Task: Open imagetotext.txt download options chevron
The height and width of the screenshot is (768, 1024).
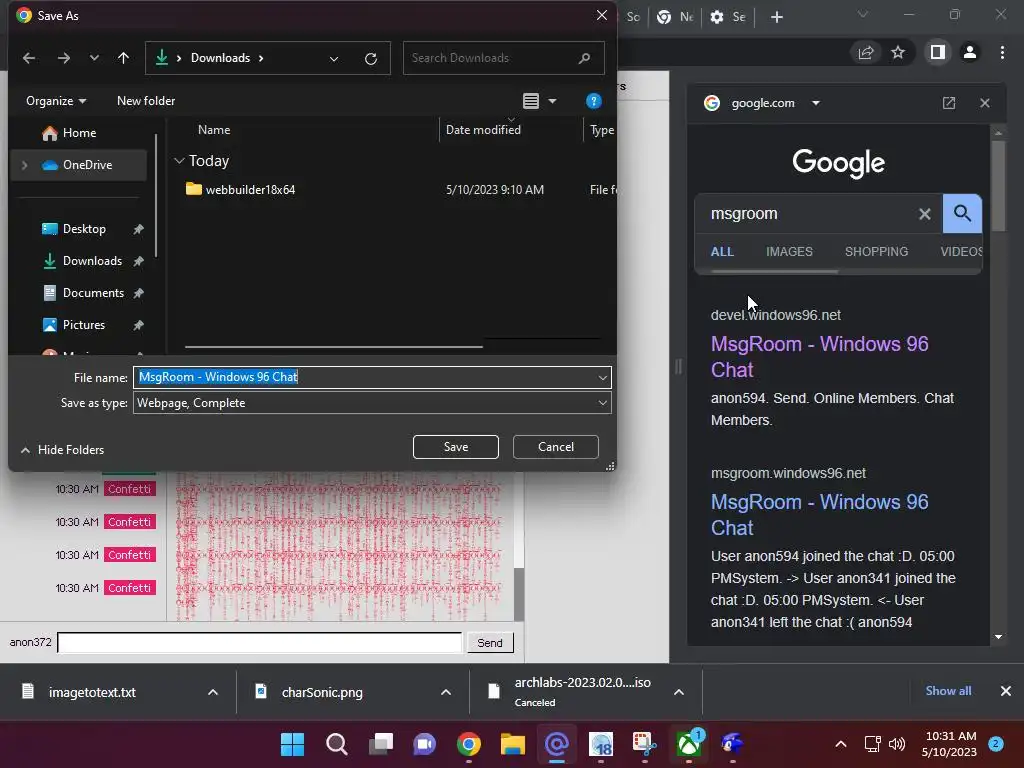Action: pos(213,692)
